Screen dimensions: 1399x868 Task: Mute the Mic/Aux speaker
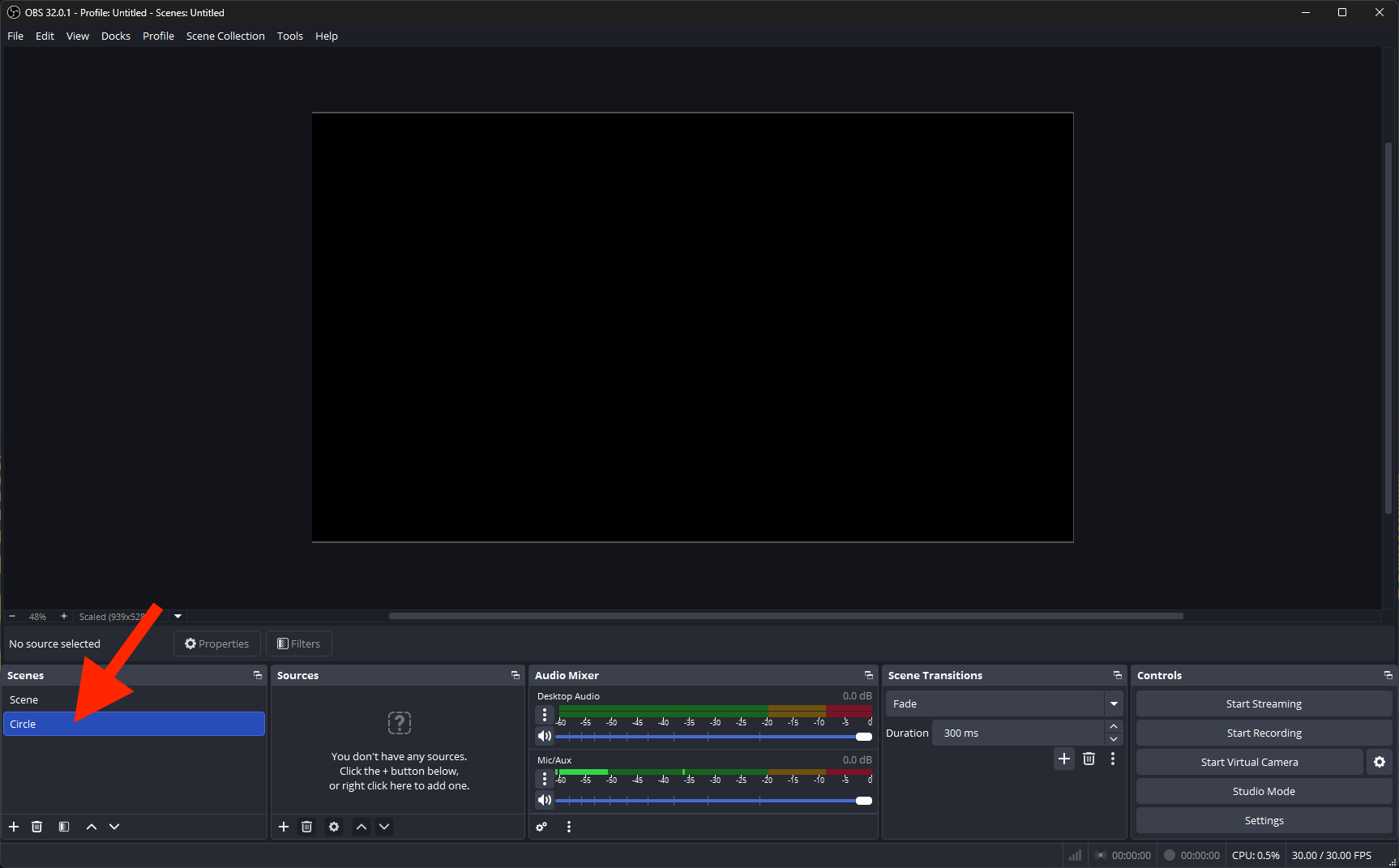[x=545, y=800]
